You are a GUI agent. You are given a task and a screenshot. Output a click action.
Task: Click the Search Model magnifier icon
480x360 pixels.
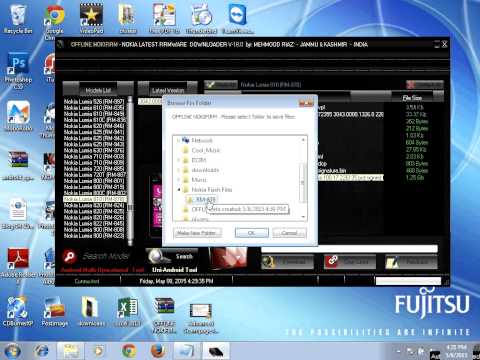tap(69, 257)
